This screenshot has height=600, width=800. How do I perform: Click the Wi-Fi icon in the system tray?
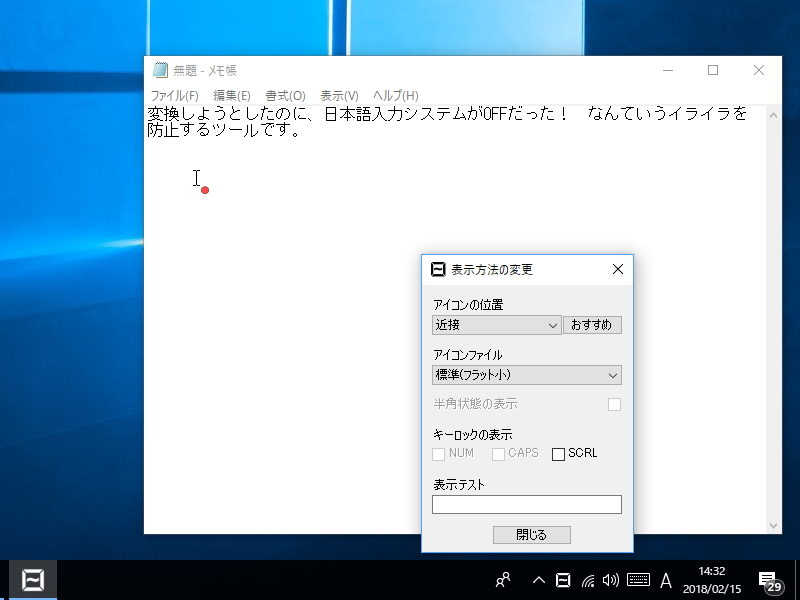(x=588, y=580)
